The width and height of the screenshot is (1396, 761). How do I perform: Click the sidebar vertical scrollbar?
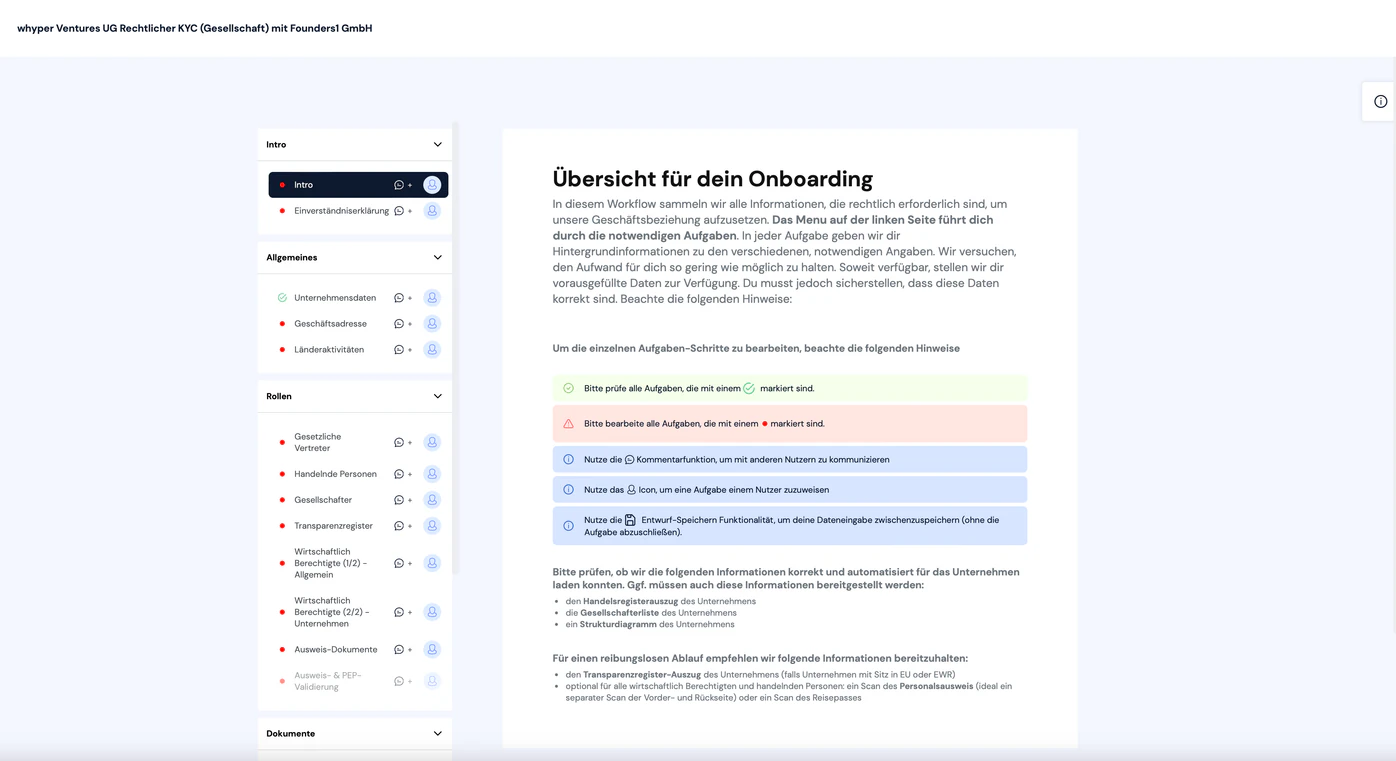click(456, 348)
